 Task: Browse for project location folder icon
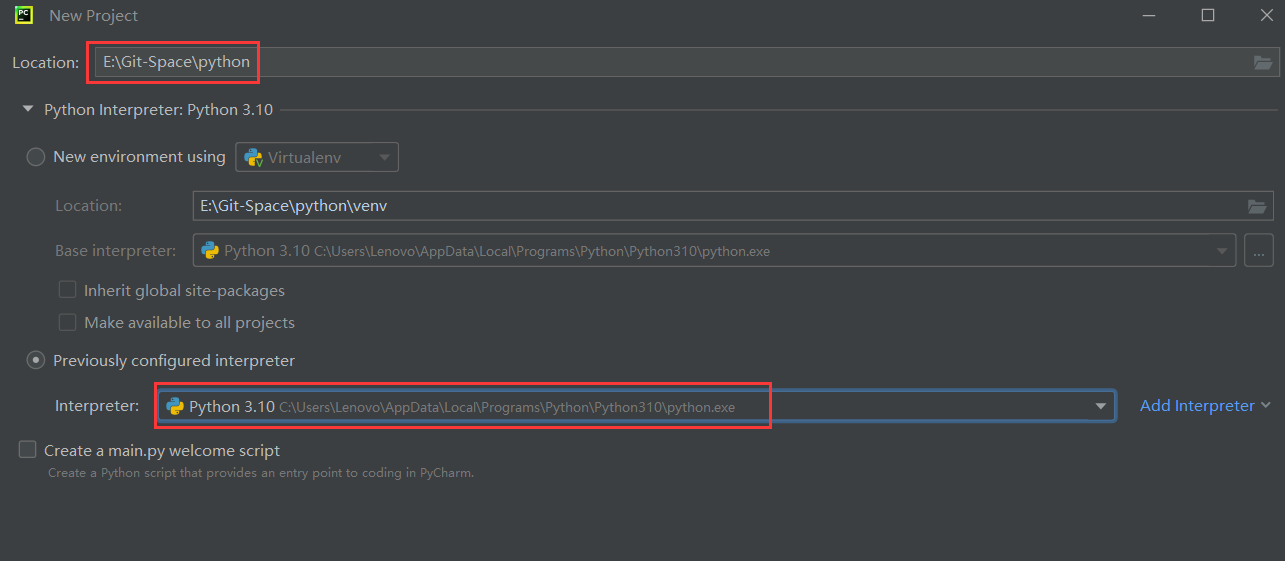point(1263,62)
